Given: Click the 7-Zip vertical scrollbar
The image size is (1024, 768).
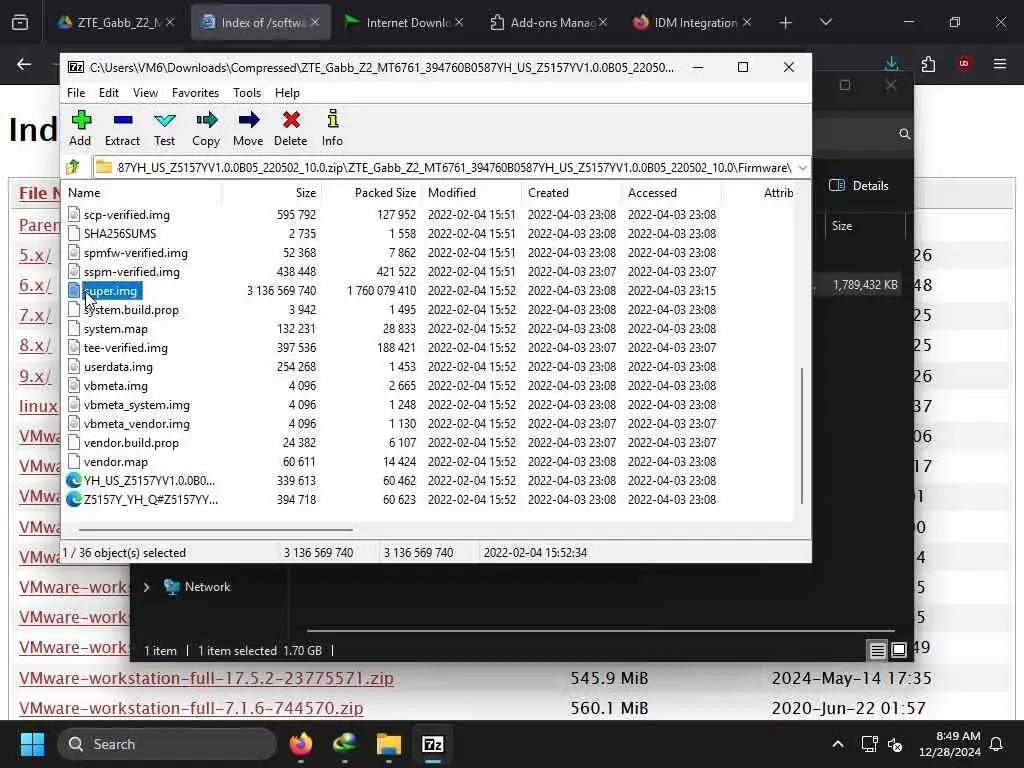Looking at the screenshot, I should [x=802, y=436].
